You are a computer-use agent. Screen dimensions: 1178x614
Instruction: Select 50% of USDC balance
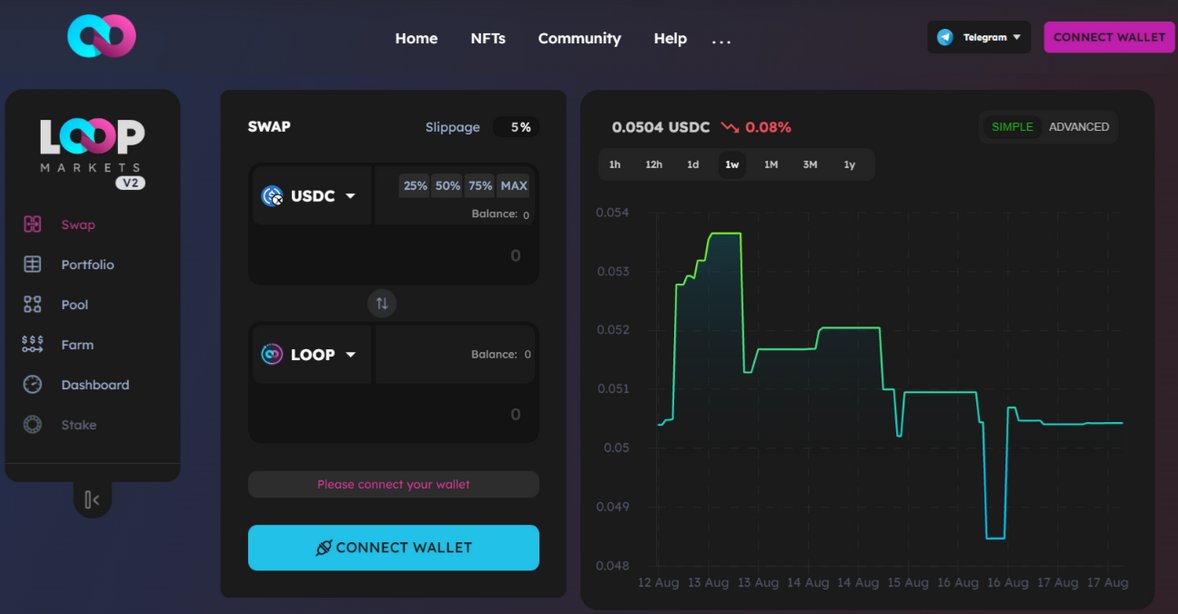click(447, 185)
